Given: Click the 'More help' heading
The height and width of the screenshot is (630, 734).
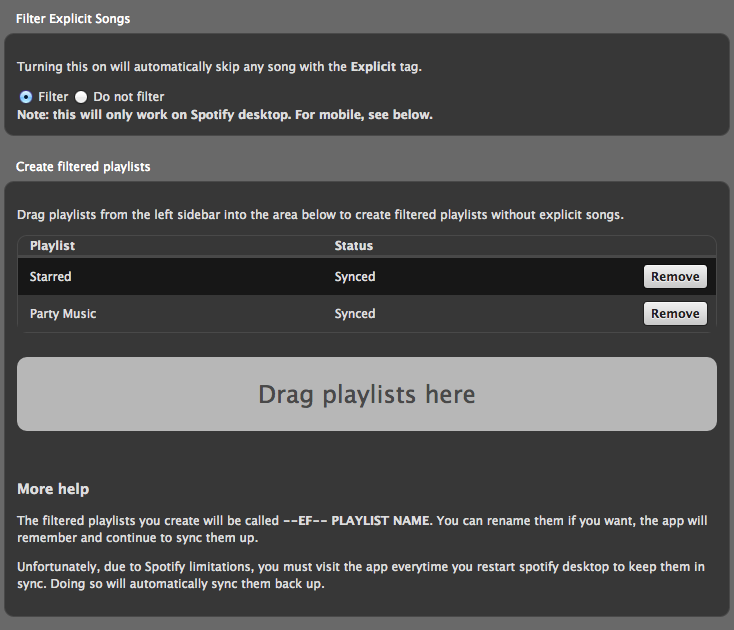Looking at the screenshot, I should point(53,489).
